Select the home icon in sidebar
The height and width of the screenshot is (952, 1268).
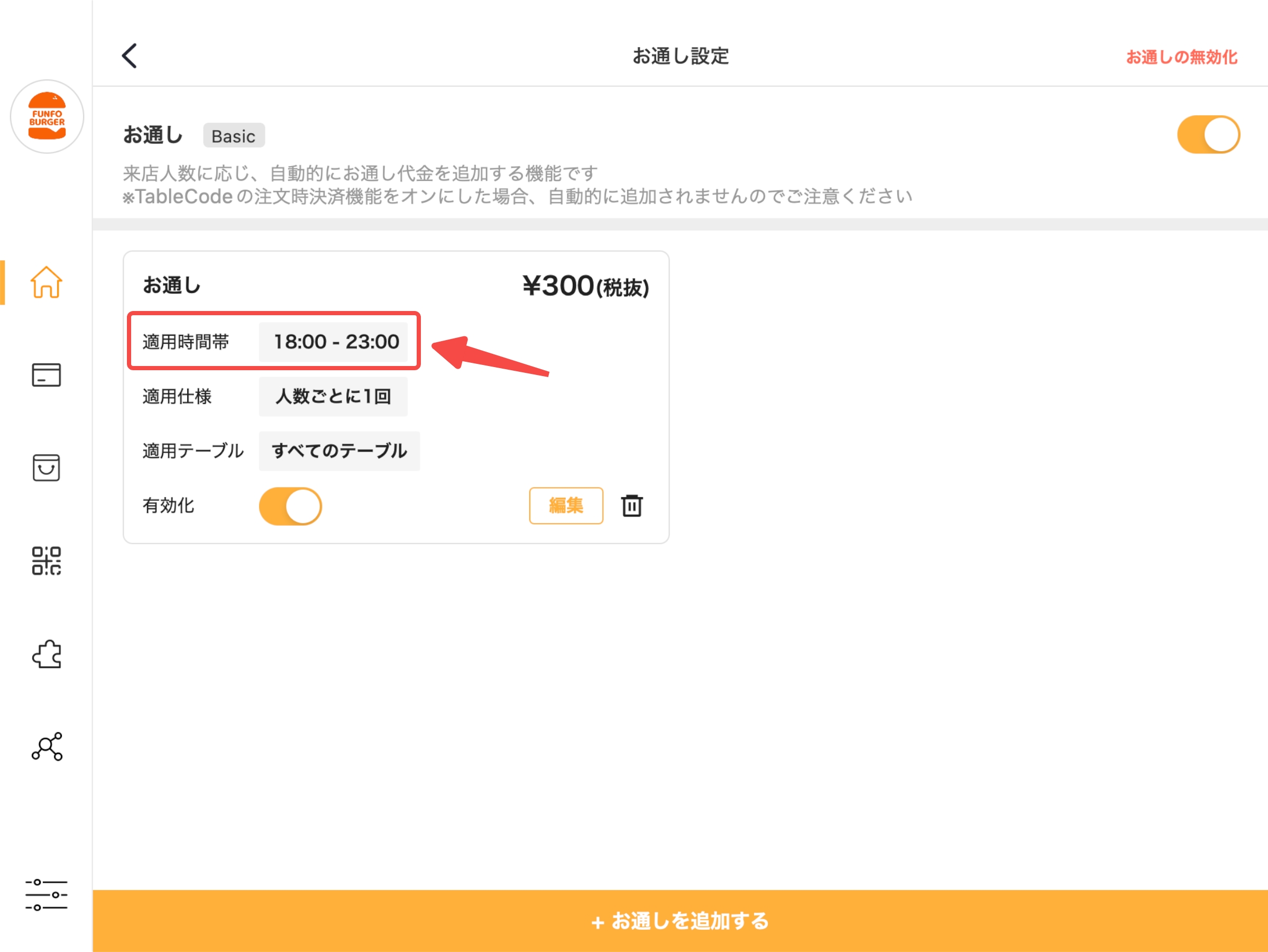[47, 282]
